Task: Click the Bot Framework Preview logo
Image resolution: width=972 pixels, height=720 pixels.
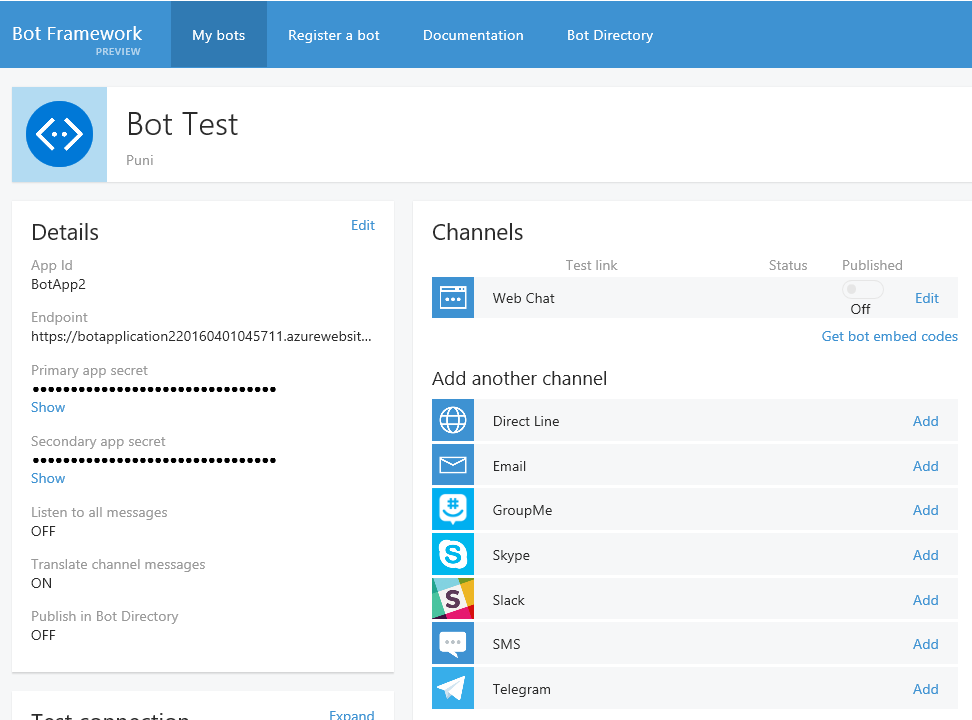Action: pyautogui.click(x=77, y=40)
